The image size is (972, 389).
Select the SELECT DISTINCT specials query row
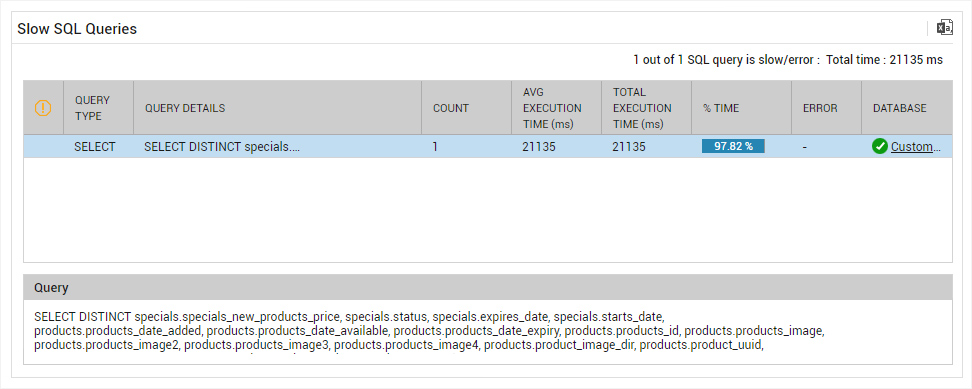[x=488, y=147]
